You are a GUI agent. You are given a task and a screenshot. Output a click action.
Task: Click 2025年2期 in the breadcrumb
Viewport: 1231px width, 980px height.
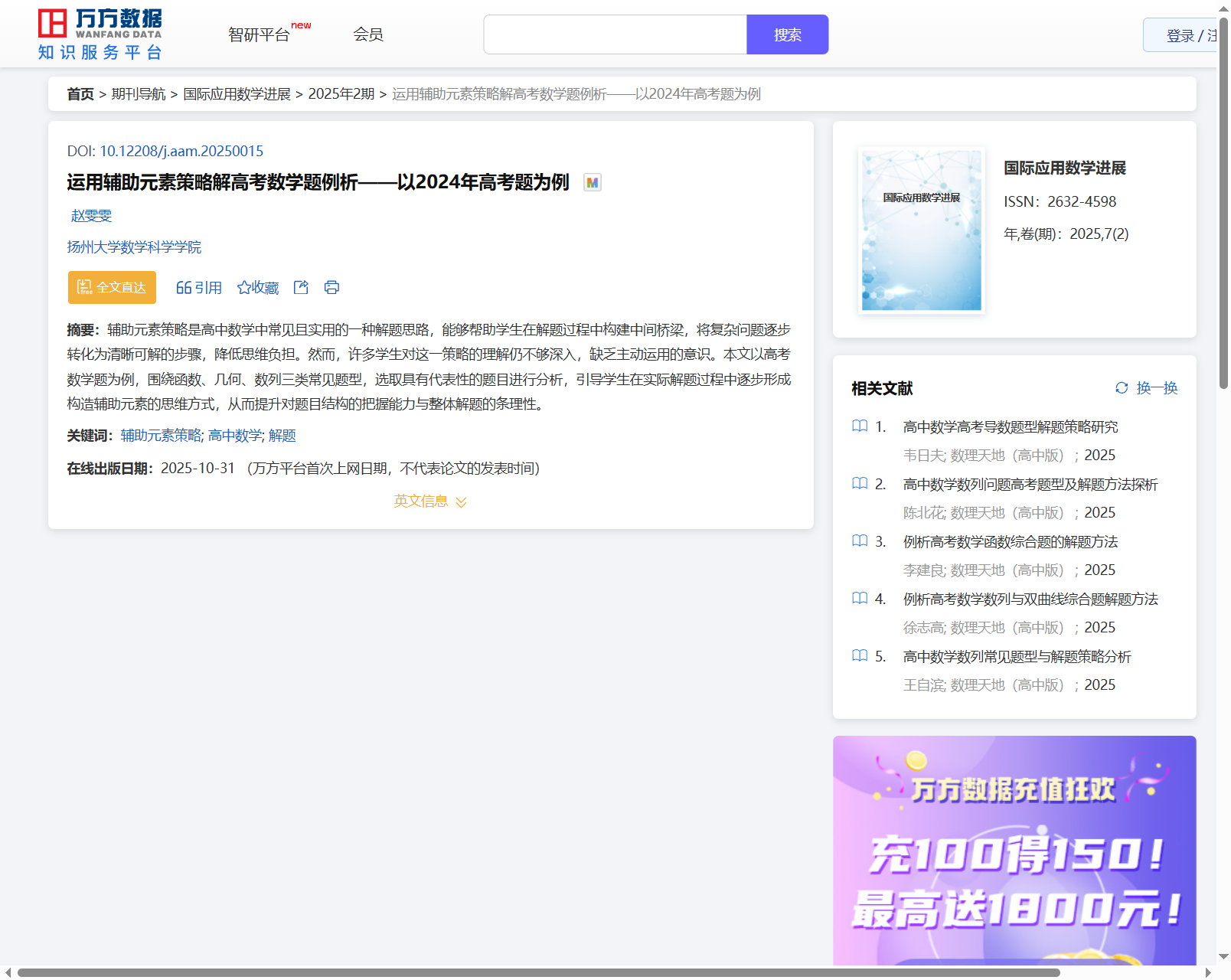pyautogui.click(x=341, y=94)
